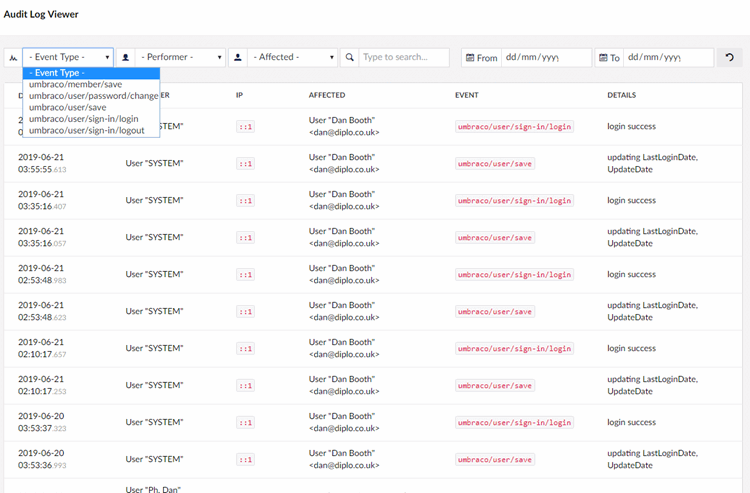Viewport: 750px width, 493px height.
Task: Click the To calendar icon
Action: point(604,58)
